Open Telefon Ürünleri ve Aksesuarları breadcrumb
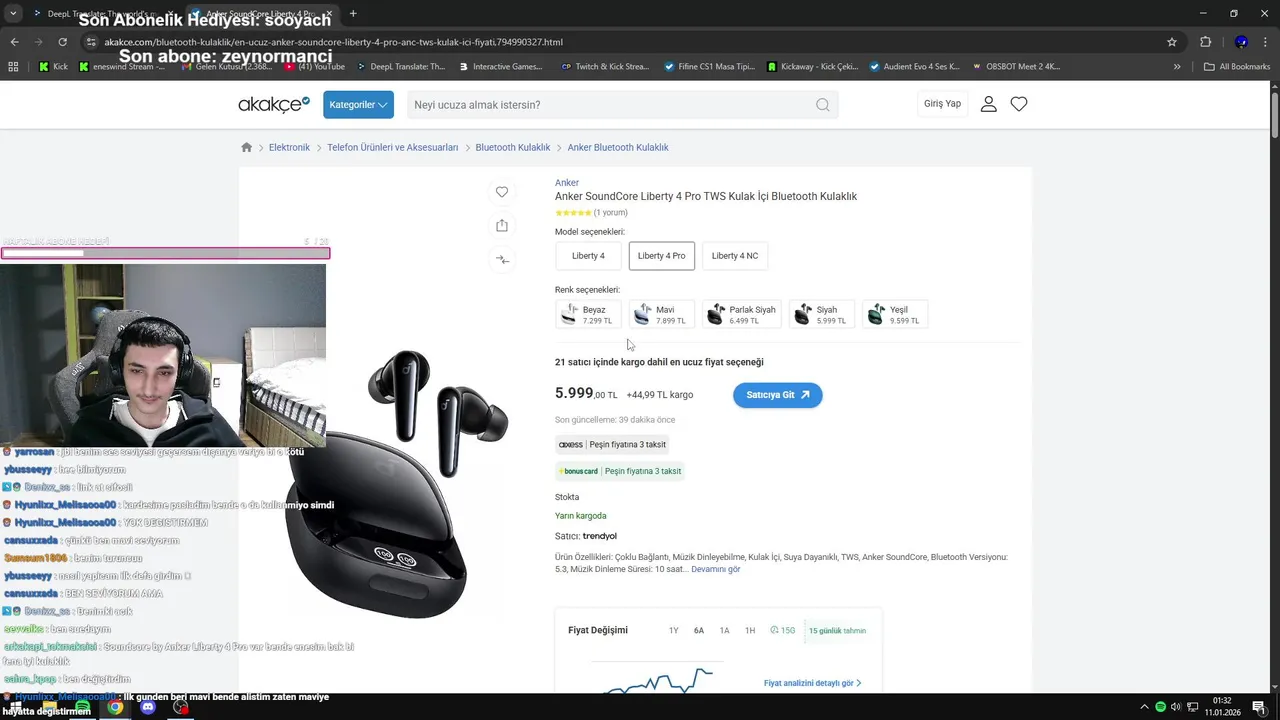 coord(392,147)
